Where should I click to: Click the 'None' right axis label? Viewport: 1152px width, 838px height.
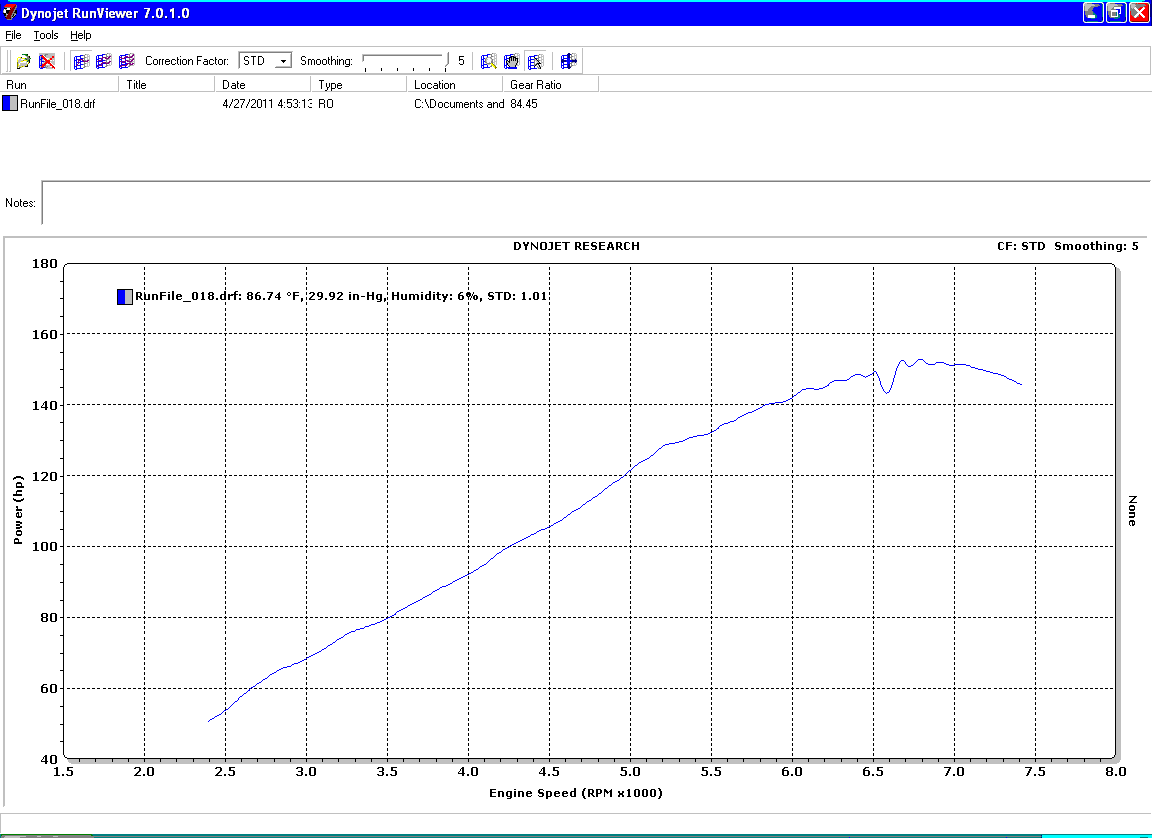click(1132, 510)
